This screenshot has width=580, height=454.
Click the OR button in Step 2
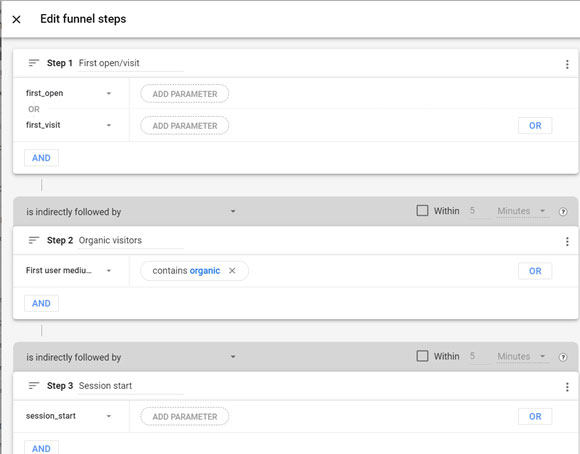click(x=535, y=271)
